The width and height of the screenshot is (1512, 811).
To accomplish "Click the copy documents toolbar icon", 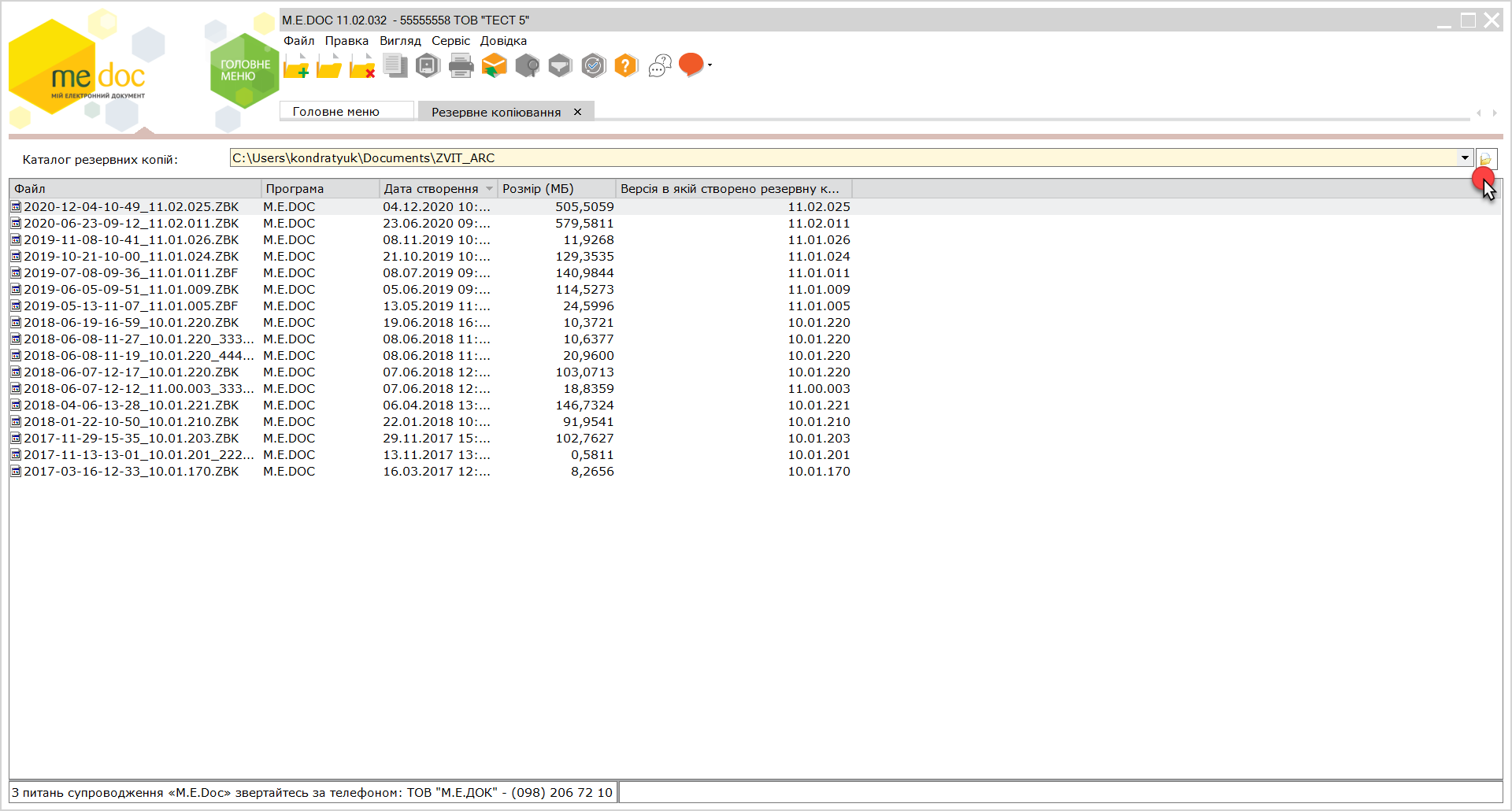I will [395, 66].
